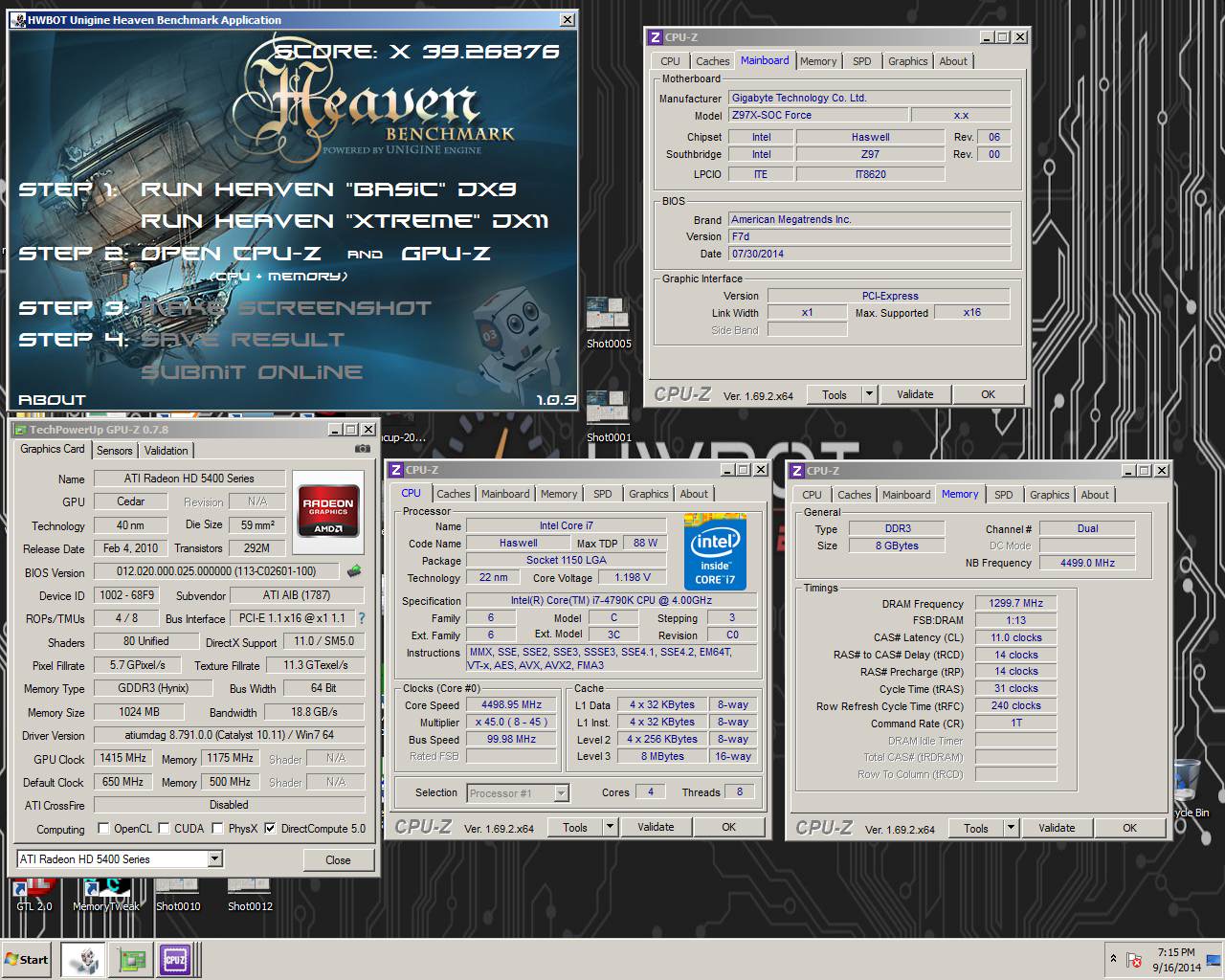Viewport: 1225px width, 980px height.
Task: Click the GPU-Z title bar icon
Action: point(20,430)
